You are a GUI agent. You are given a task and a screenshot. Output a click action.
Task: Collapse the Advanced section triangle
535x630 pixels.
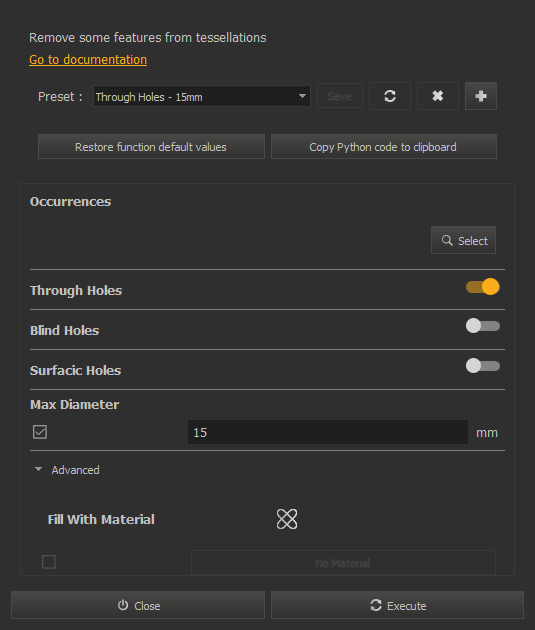click(39, 469)
